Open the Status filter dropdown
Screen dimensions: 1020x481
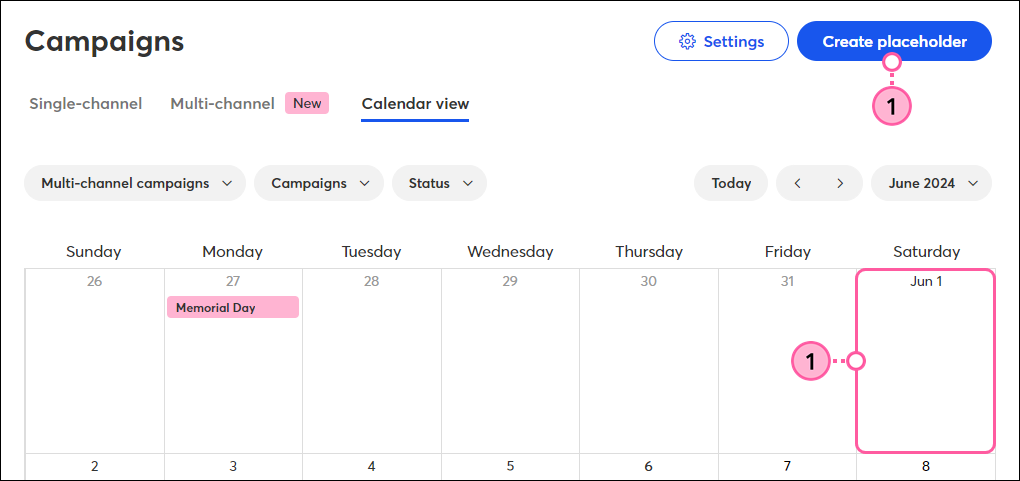(x=439, y=184)
